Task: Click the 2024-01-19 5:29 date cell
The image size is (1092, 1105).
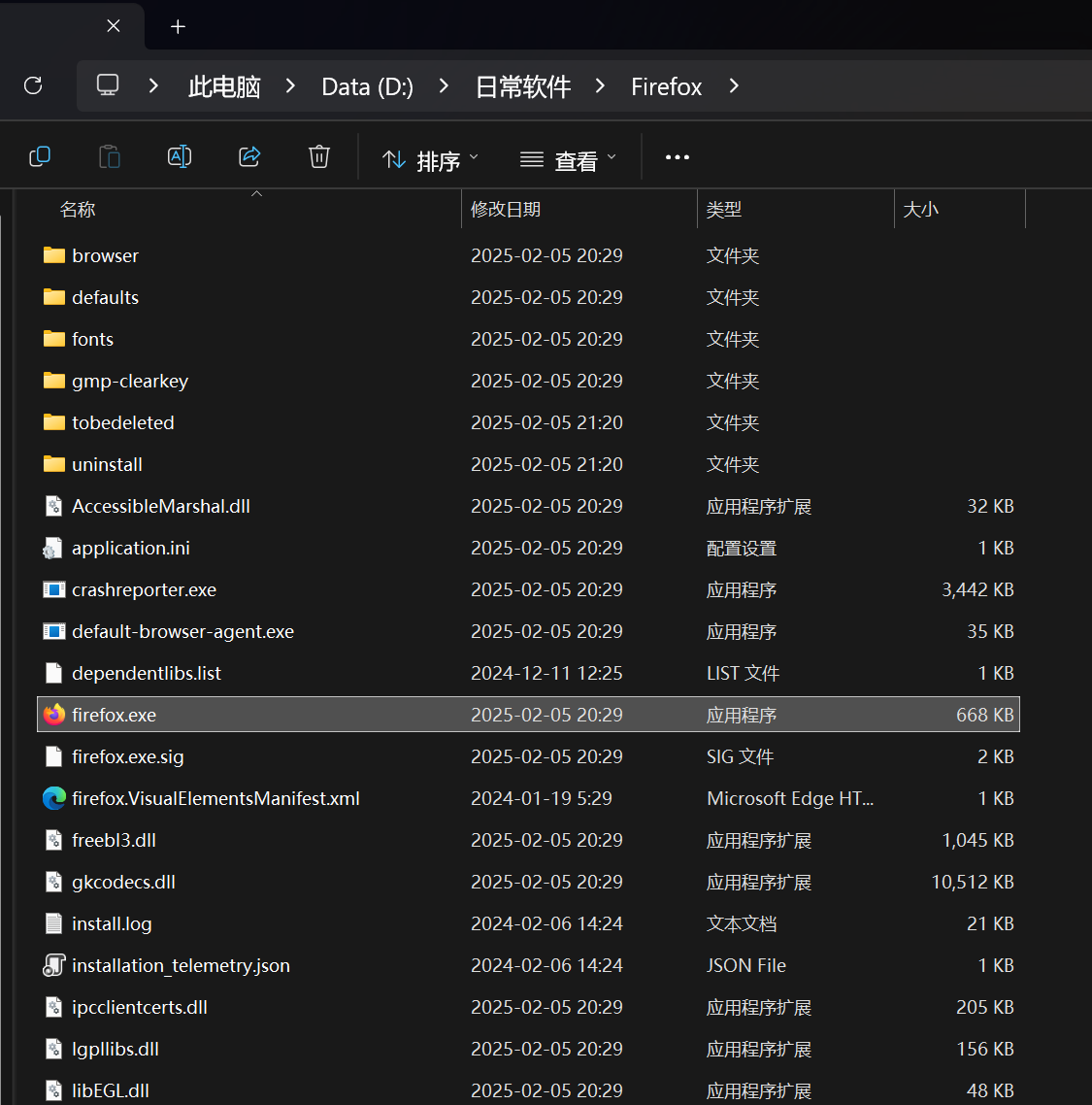Action: [541, 798]
